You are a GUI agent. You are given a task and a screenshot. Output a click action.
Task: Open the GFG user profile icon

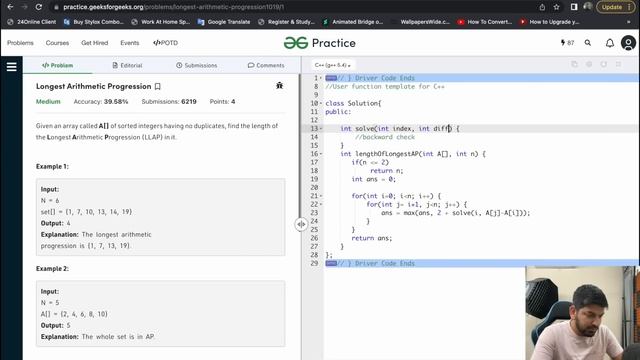click(x=628, y=43)
